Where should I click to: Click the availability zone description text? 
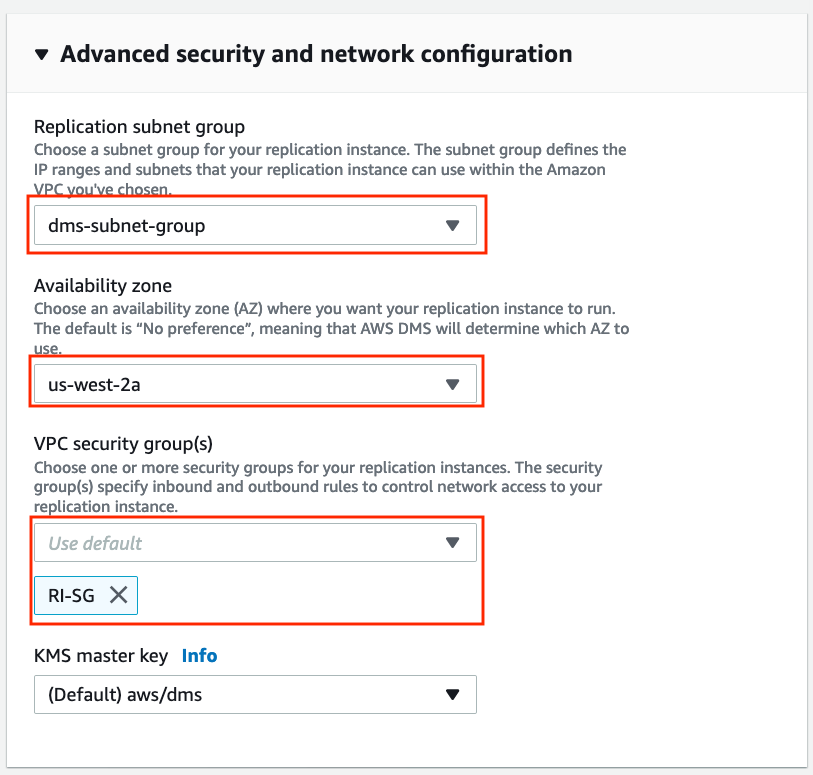pyautogui.click(x=331, y=328)
